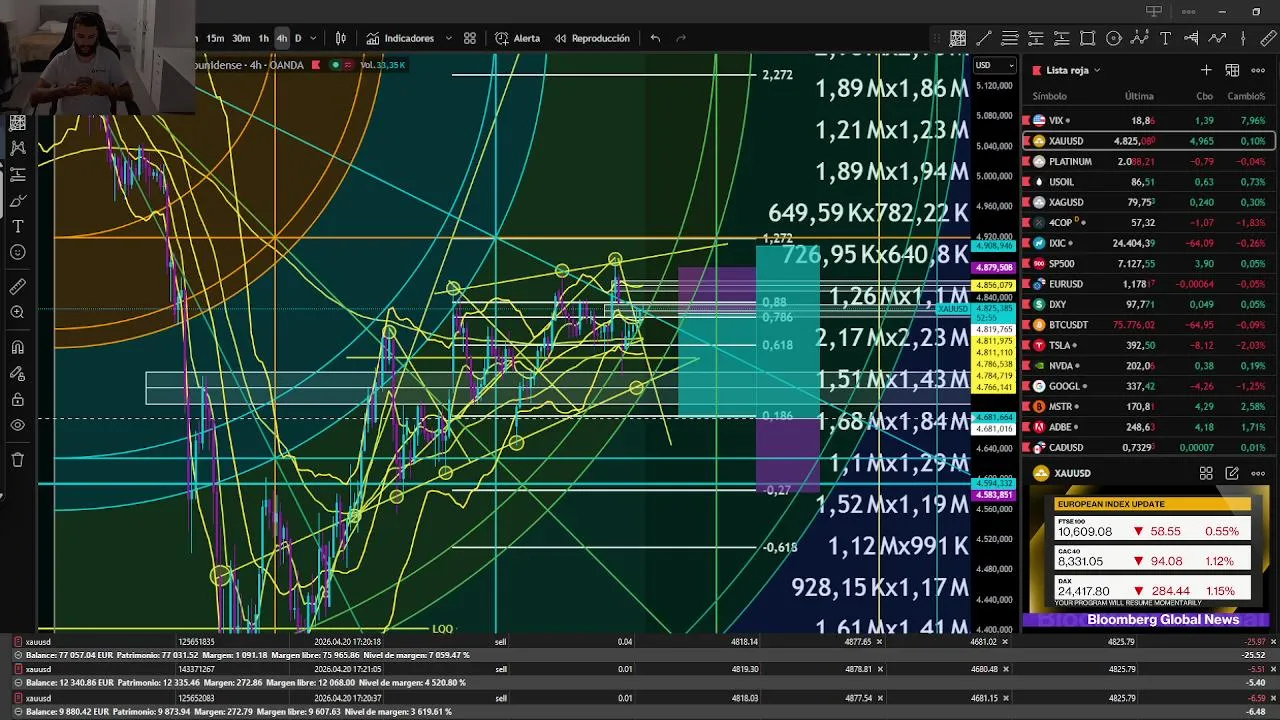Select the D daily timeframe
Viewport: 1280px width, 720px height.
tap(298, 38)
